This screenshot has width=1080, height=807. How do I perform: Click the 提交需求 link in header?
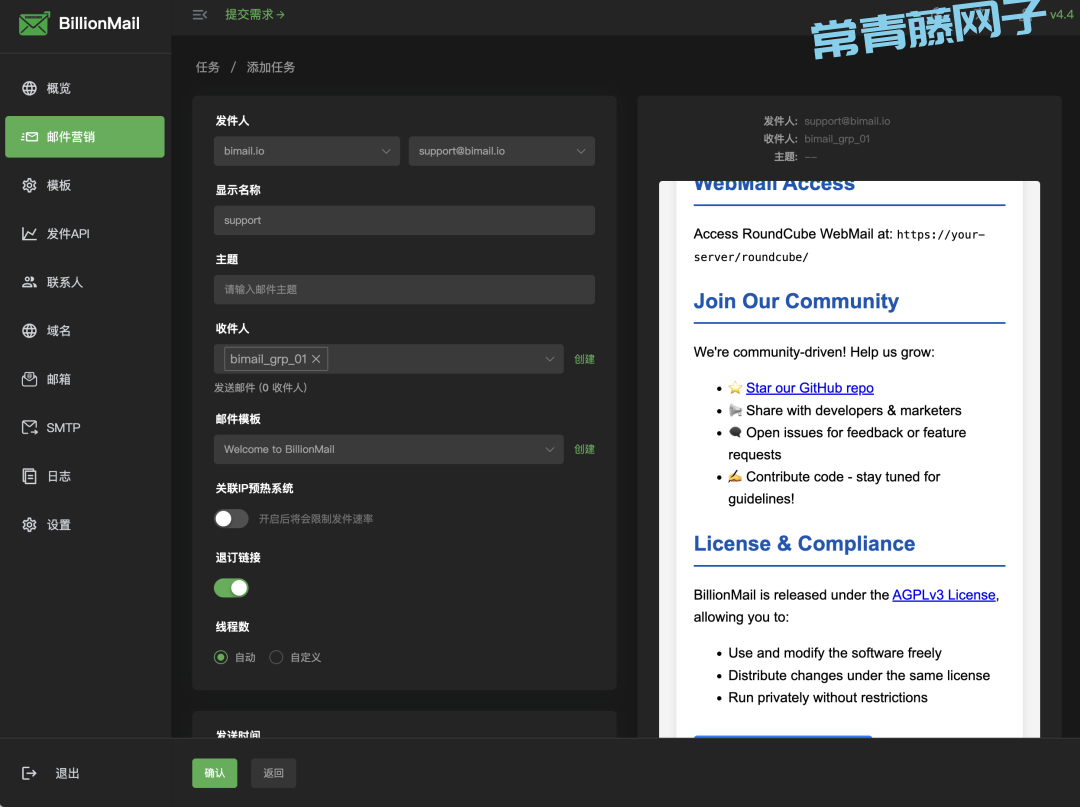click(x=255, y=14)
